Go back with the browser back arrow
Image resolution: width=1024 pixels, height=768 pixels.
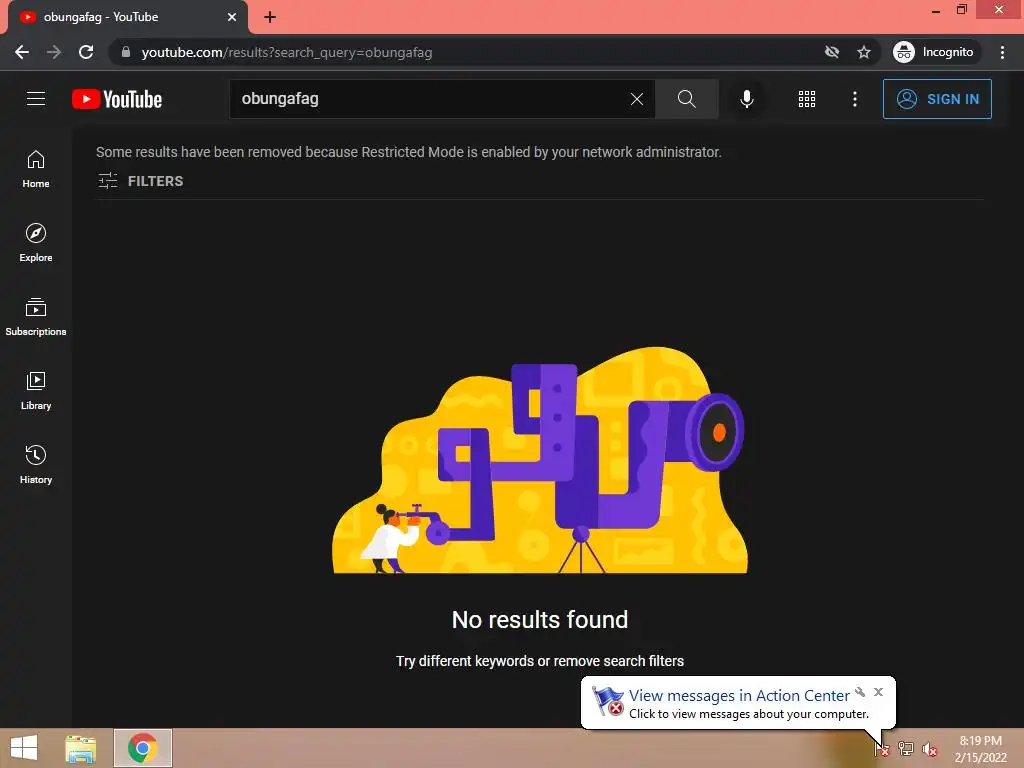point(22,52)
